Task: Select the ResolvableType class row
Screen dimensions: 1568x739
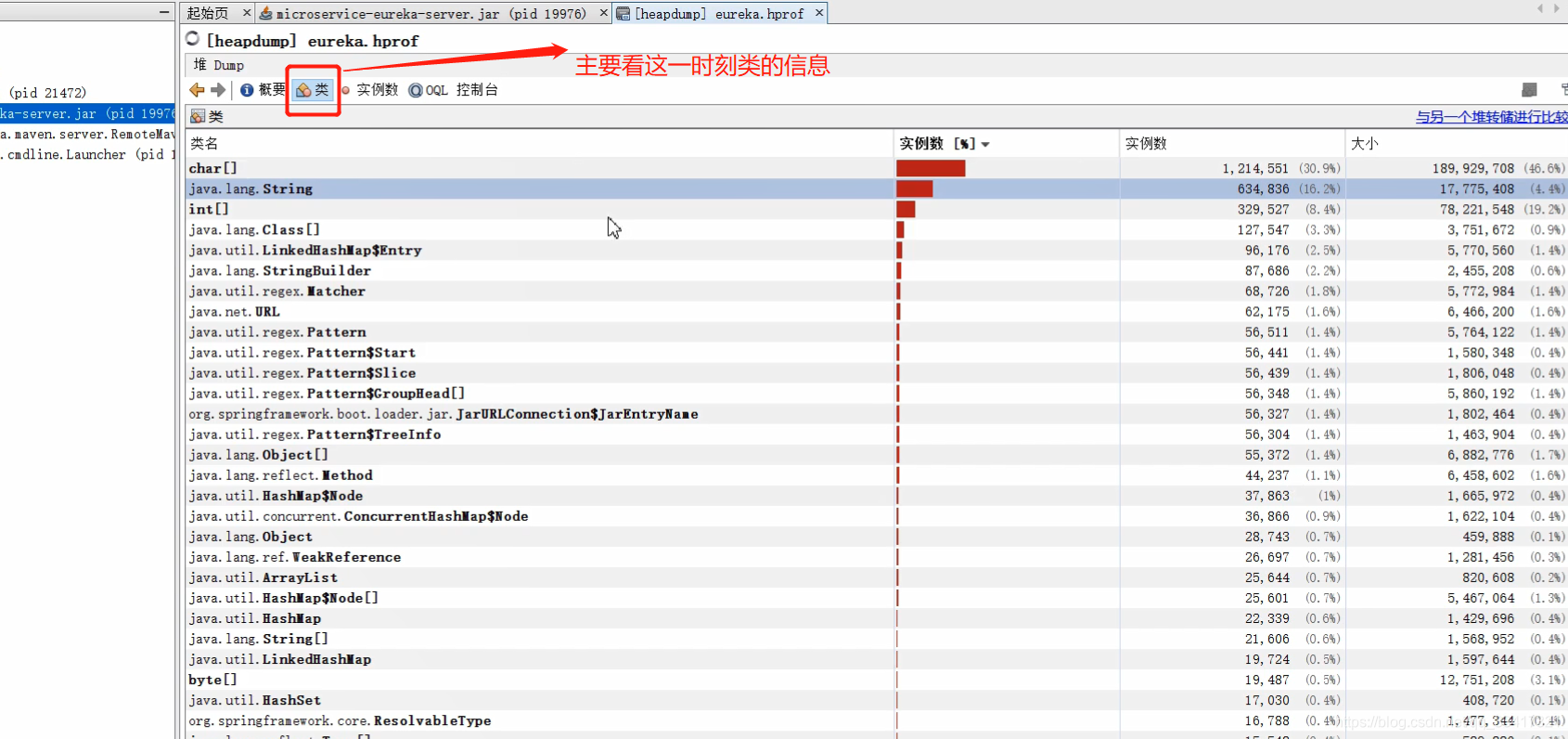Action: click(x=877, y=720)
